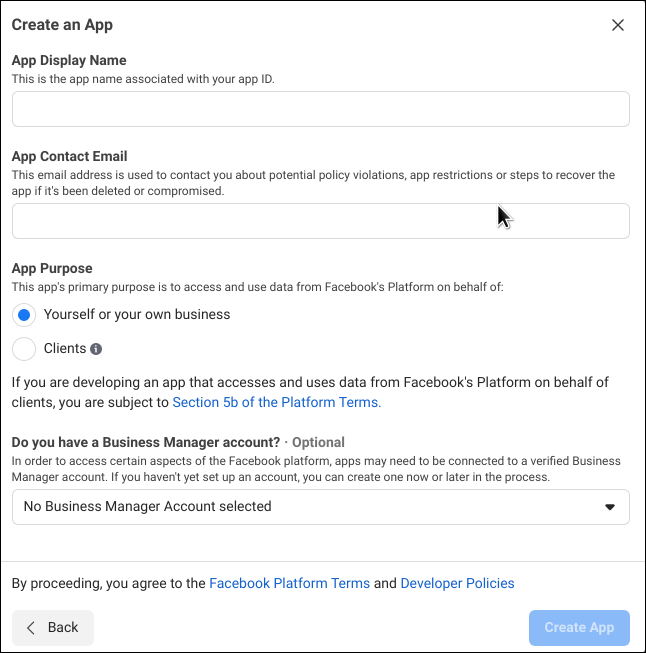The width and height of the screenshot is (646, 653).
Task: Select the 'Yourself or your own business' radio button
Action: coord(25,315)
